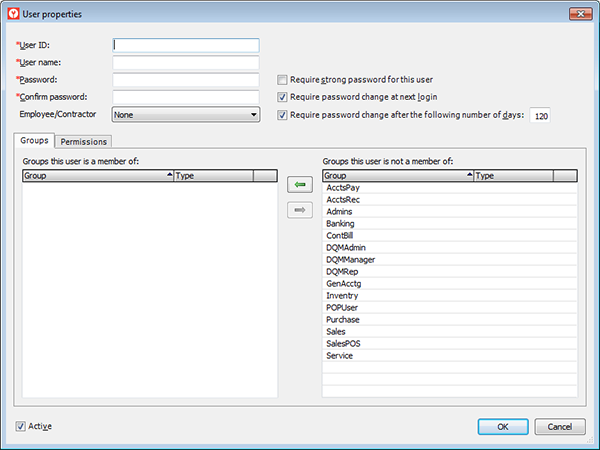
Task: Click the days number field showing 120
Action: coord(541,116)
